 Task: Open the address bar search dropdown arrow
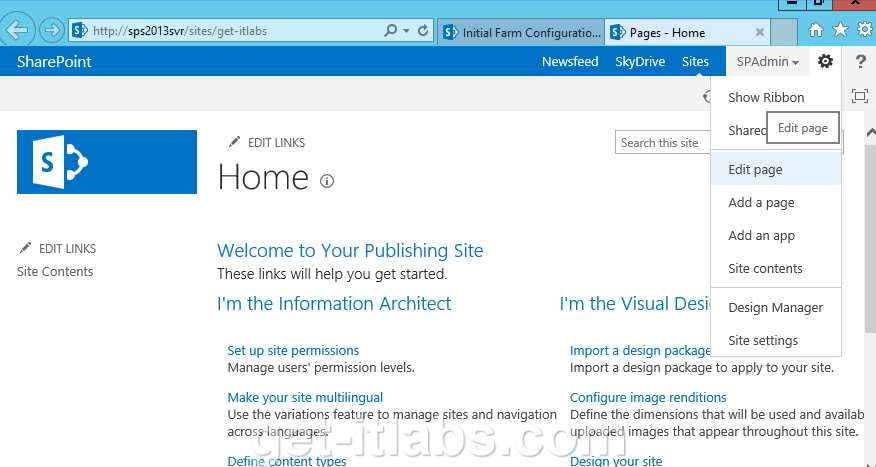click(x=406, y=31)
